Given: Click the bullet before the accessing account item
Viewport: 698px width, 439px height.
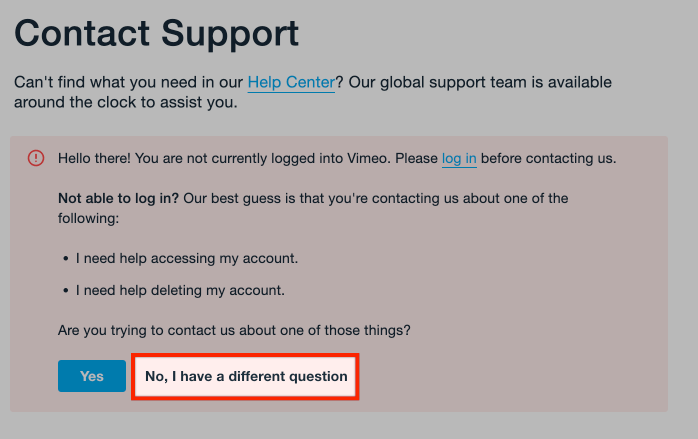Looking at the screenshot, I should point(64,259).
